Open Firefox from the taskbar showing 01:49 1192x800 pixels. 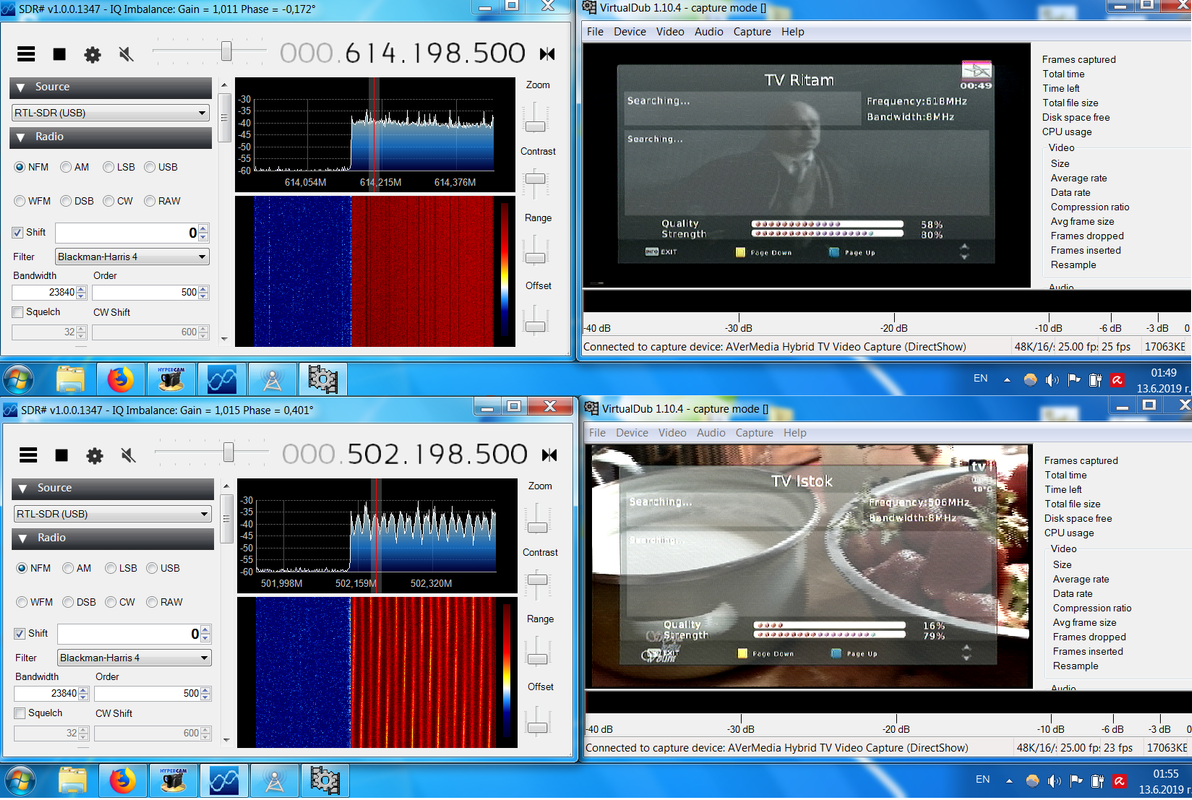(x=119, y=379)
